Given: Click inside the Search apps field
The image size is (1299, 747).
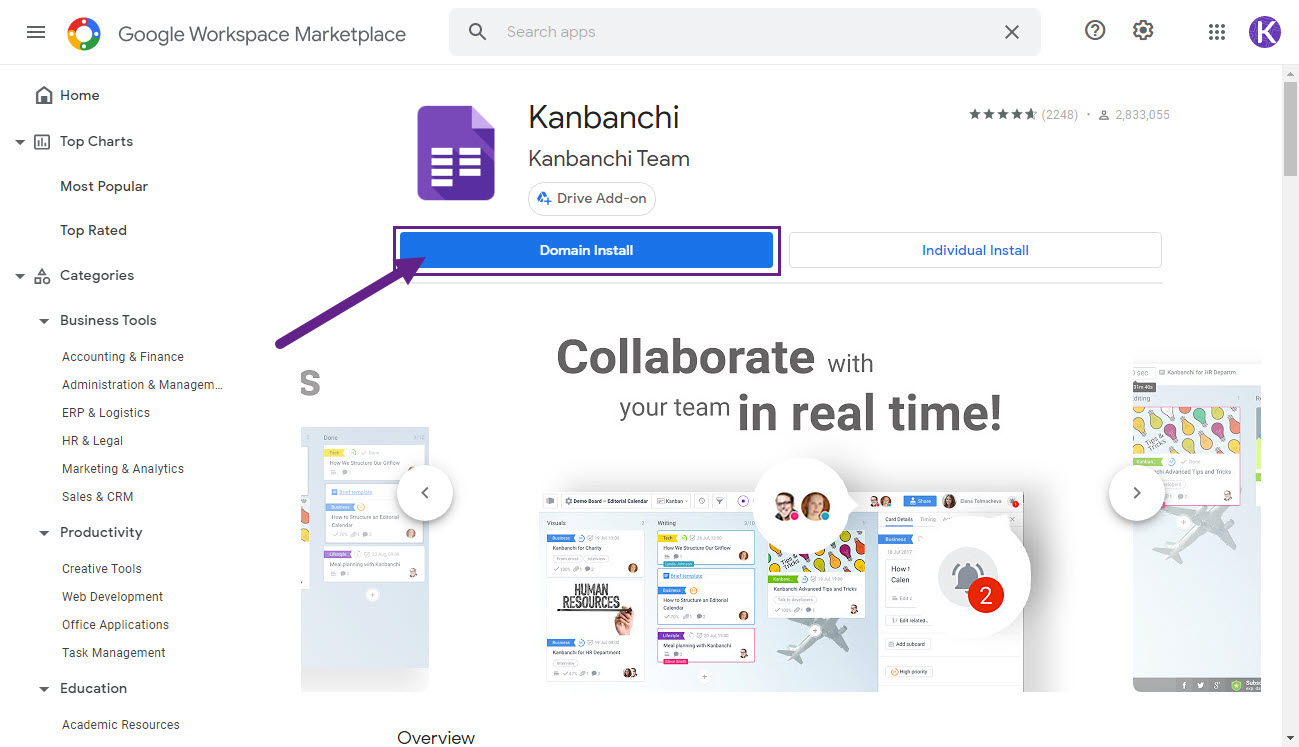Looking at the screenshot, I should (745, 32).
